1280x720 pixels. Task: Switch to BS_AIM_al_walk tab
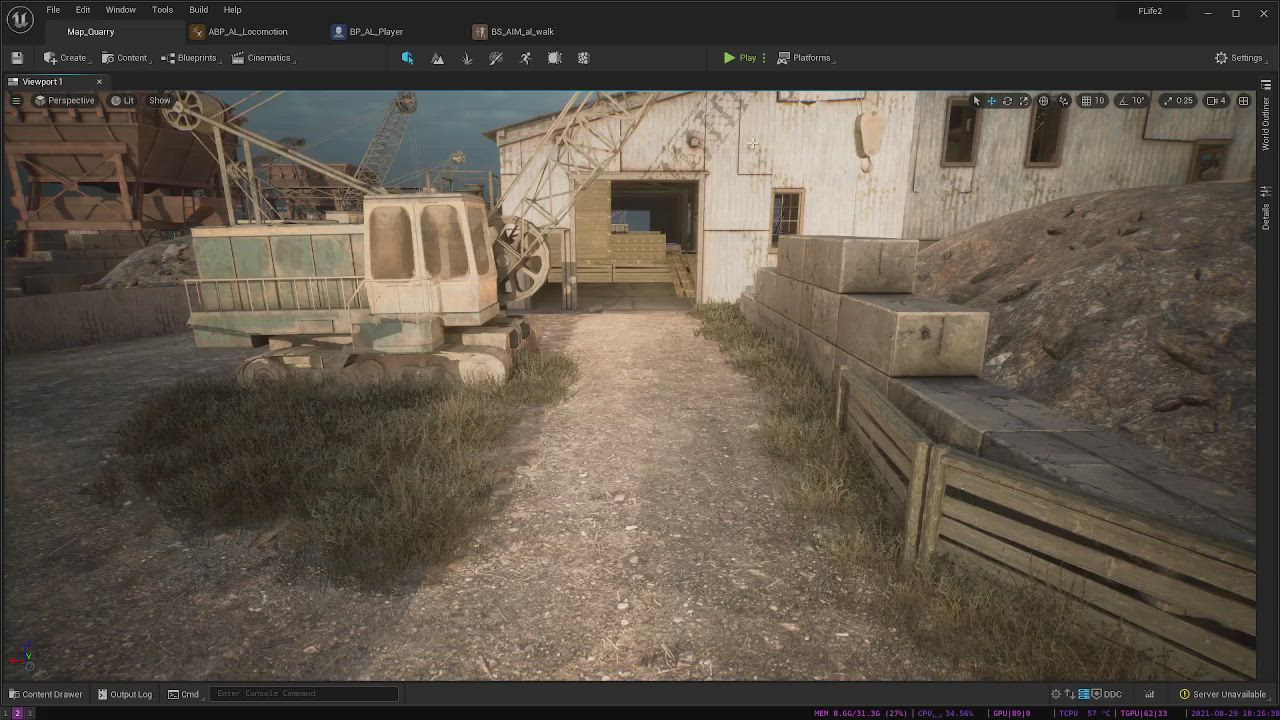(x=514, y=32)
